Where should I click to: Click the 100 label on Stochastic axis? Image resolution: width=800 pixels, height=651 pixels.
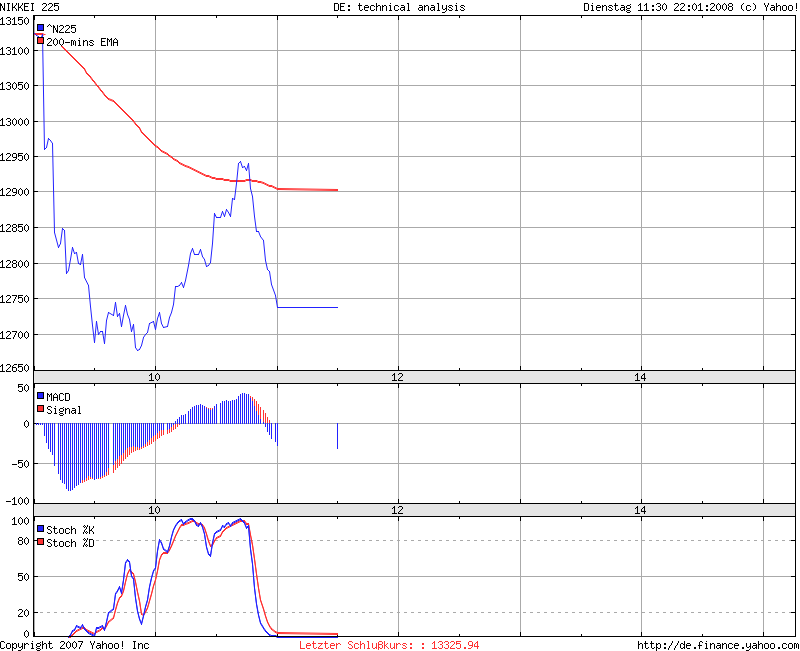[21, 521]
